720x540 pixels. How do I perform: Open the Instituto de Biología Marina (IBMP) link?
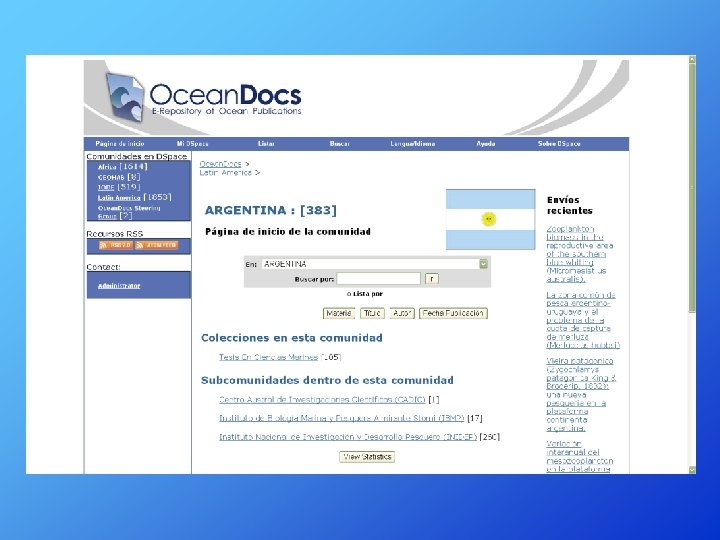[342, 418]
